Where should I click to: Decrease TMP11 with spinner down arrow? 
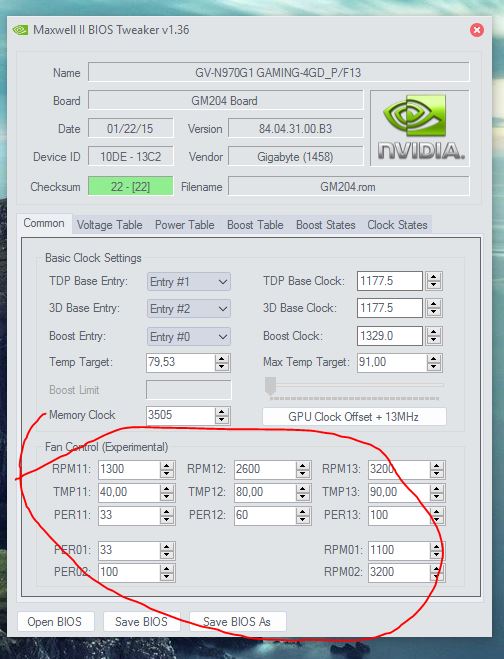[167, 496]
